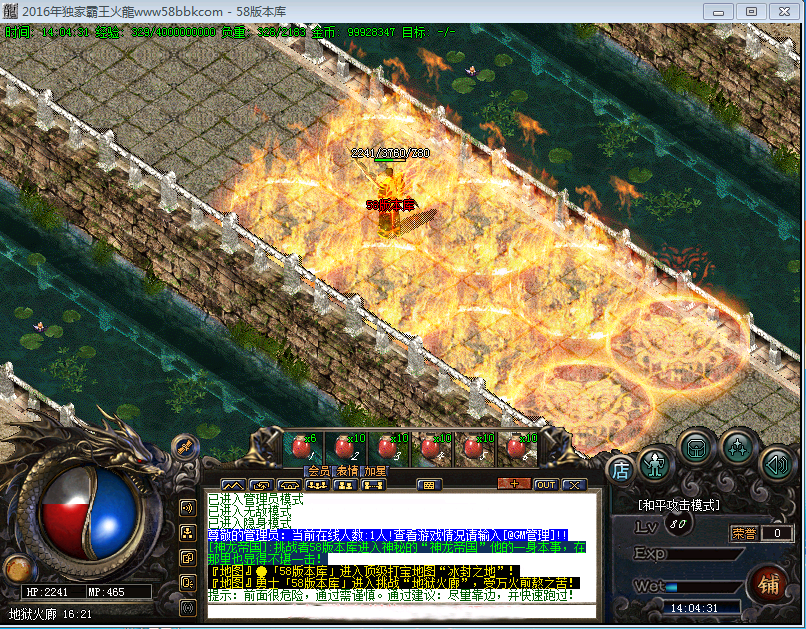Open the inventory bag round icon
Viewport: 806px width, 629px height.
click(x=696, y=449)
